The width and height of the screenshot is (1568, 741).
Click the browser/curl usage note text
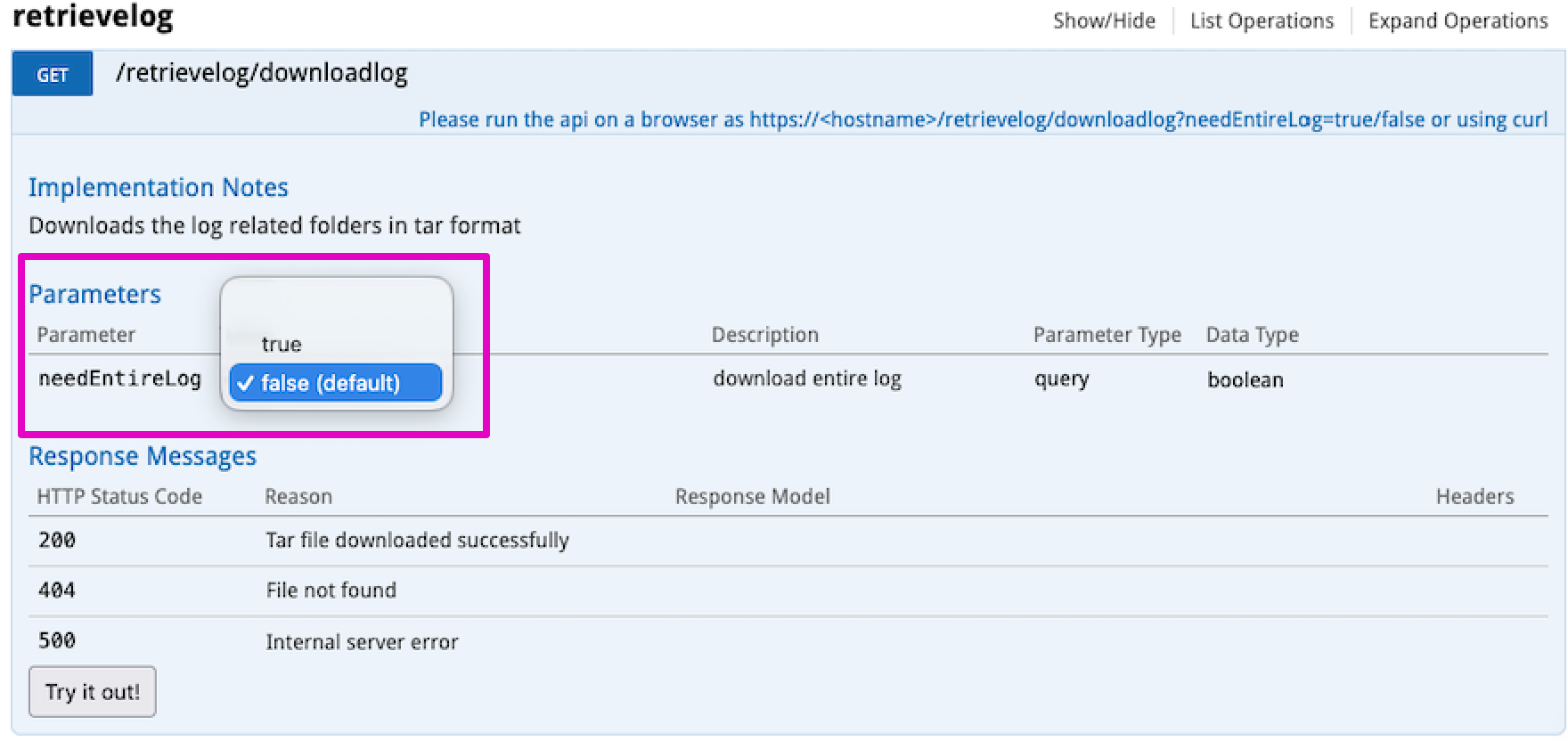point(983,119)
